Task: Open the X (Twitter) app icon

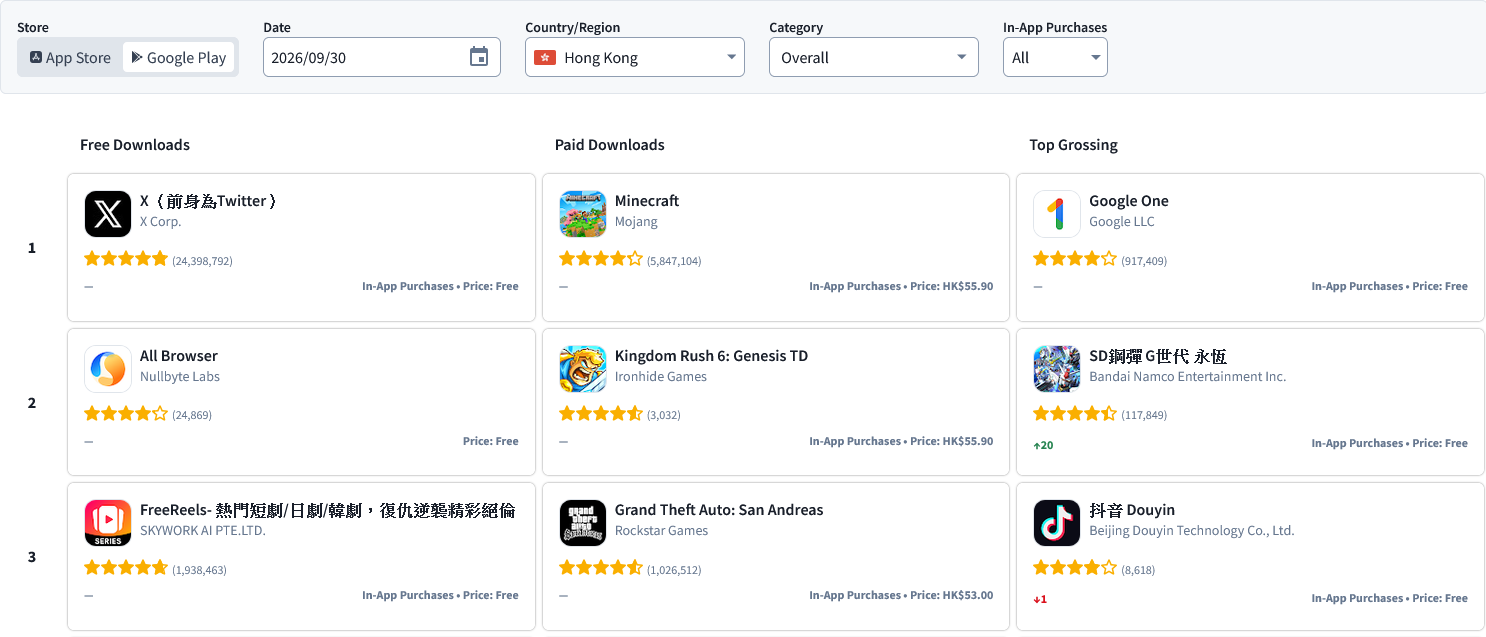Action: pyautogui.click(x=108, y=214)
